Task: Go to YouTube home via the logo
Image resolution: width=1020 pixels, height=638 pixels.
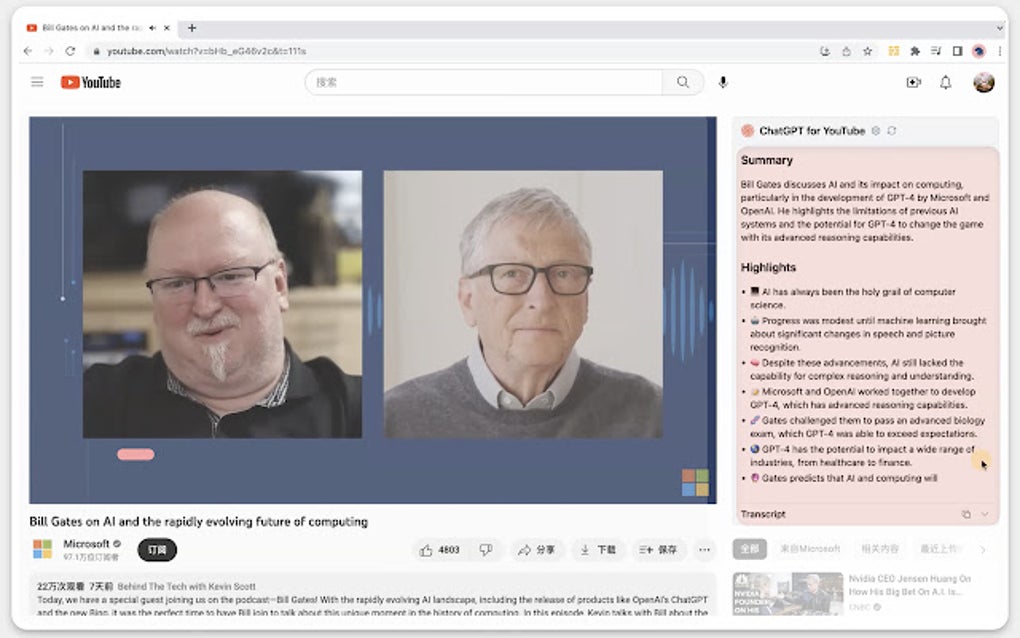Action: (91, 82)
